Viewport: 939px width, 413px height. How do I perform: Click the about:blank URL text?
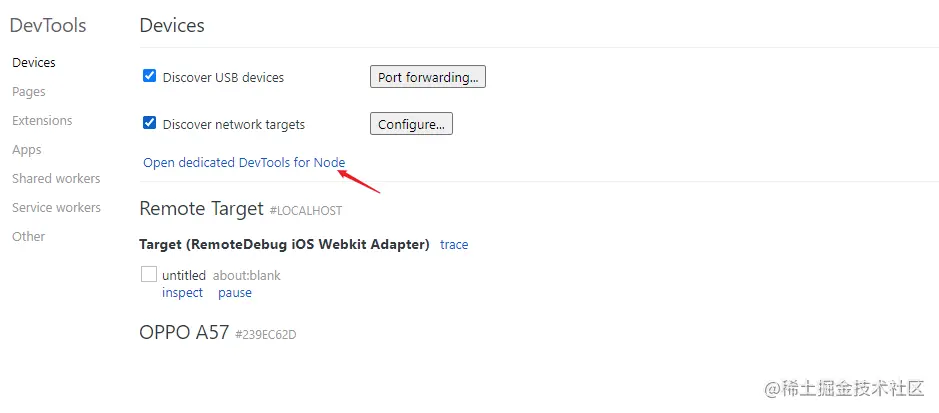[x=247, y=275]
